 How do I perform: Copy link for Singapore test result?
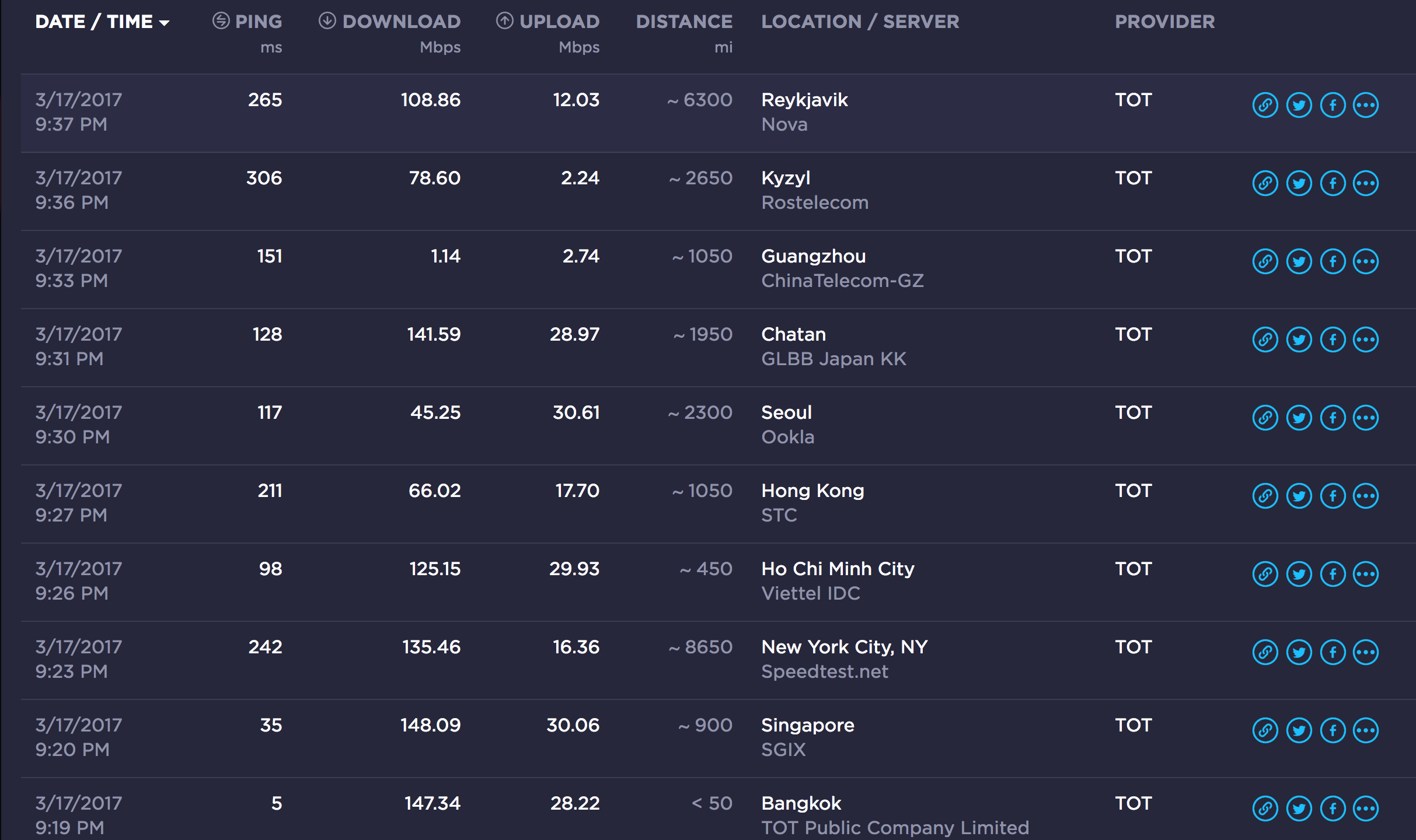[x=1265, y=731]
